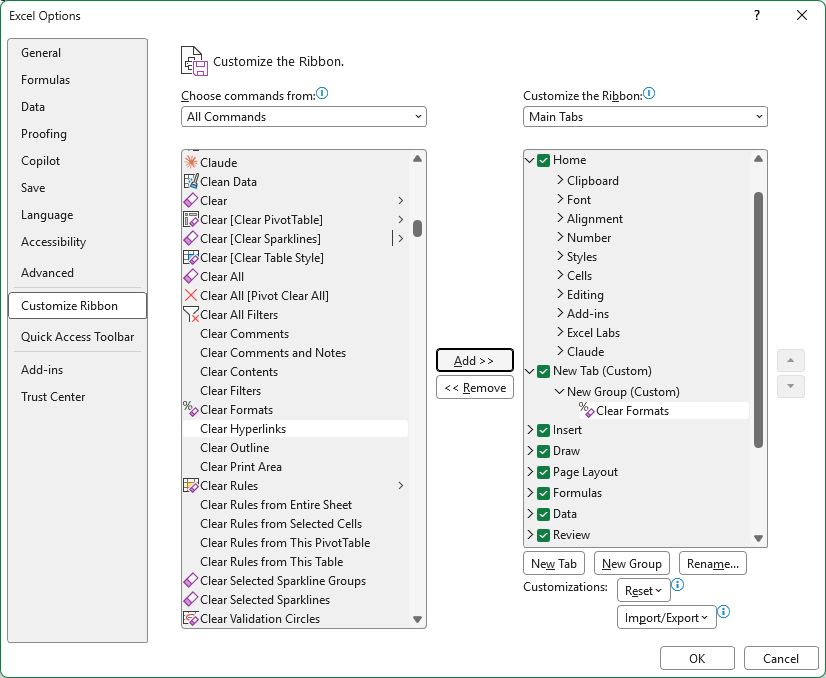Toggle the Review tab checkbox
This screenshot has height=678, width=826.
(544, 535)
